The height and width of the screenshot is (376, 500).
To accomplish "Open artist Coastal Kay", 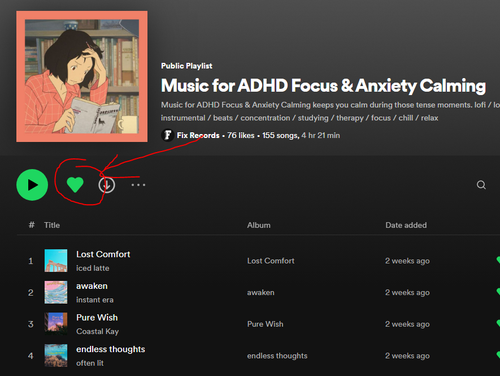I will coord(97,331).
